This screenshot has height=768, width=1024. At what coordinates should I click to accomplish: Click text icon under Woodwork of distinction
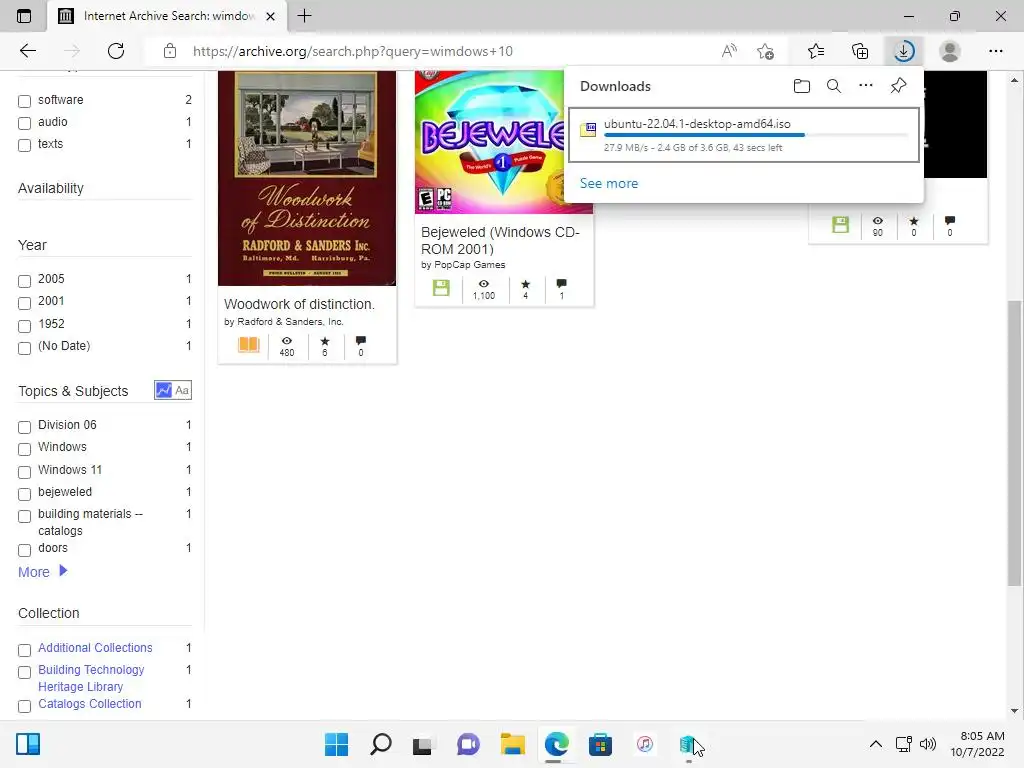(249, 344)
